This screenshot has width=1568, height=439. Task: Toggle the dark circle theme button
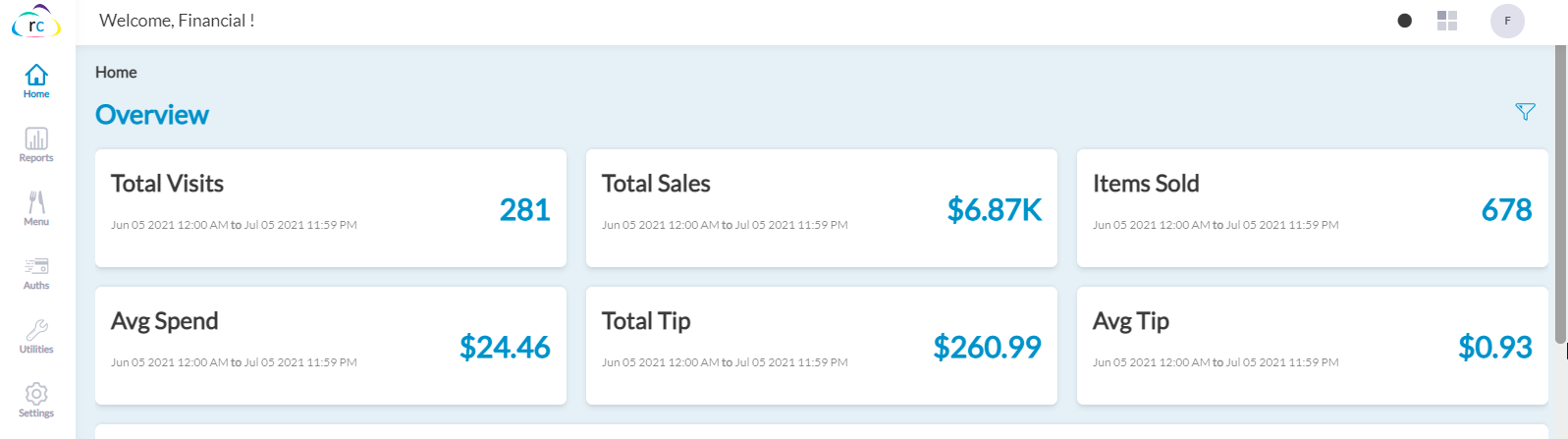coord(1404,21)
